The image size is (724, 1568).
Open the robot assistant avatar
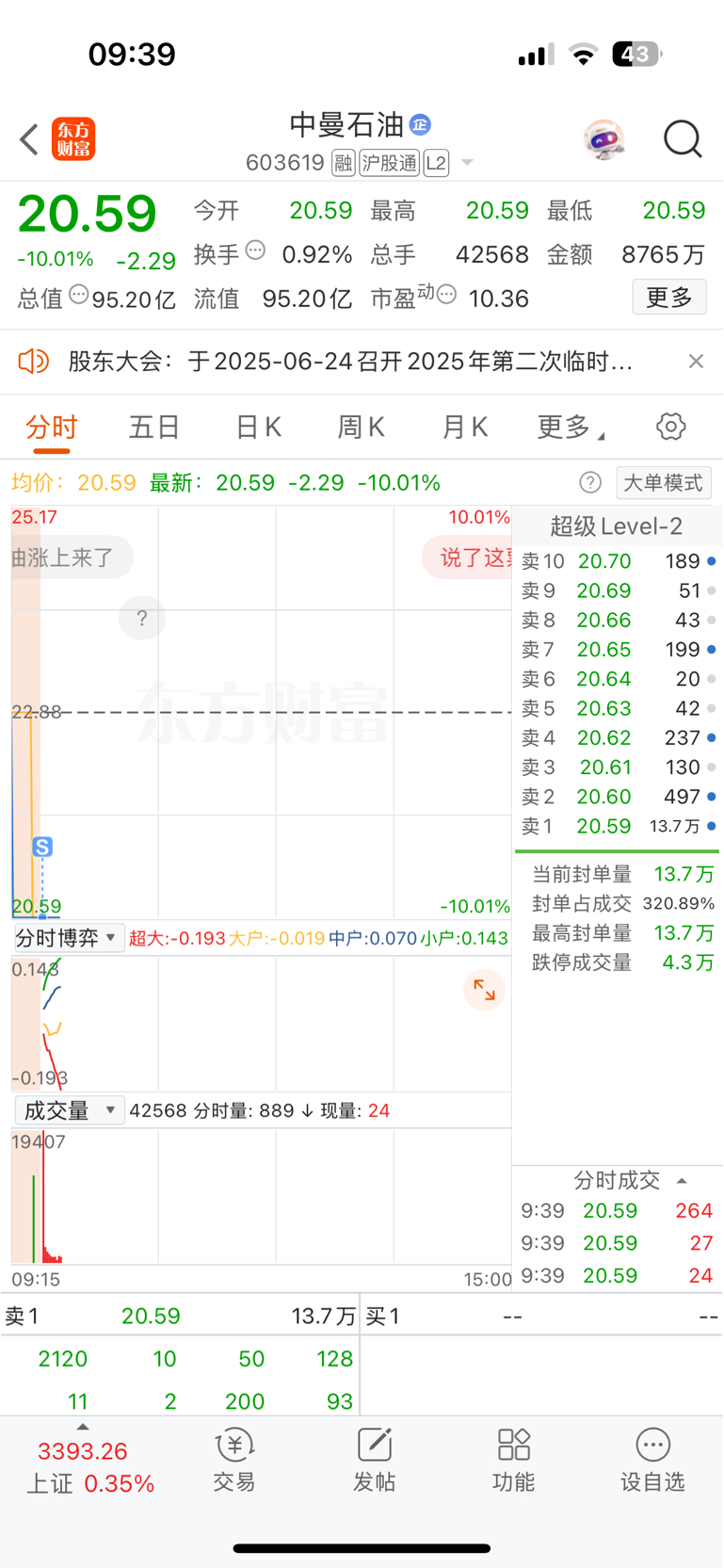pos(603,139)
